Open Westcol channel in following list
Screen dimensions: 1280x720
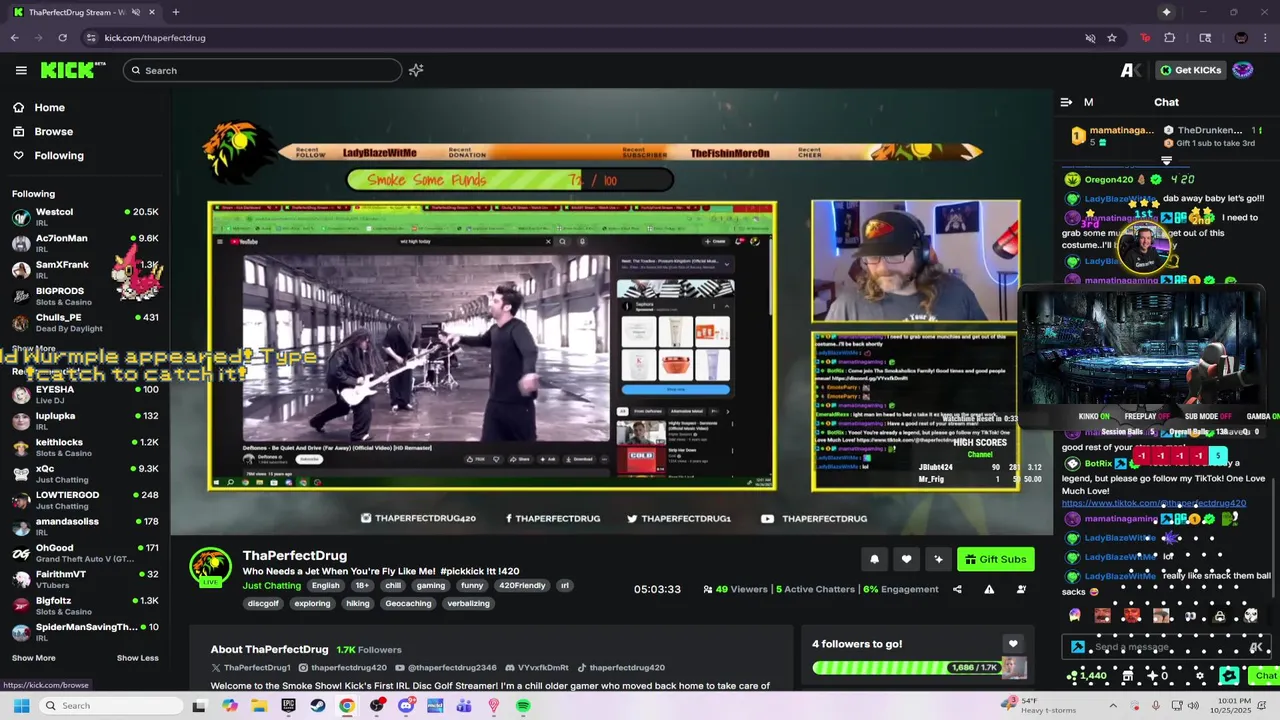coord(84,217)
